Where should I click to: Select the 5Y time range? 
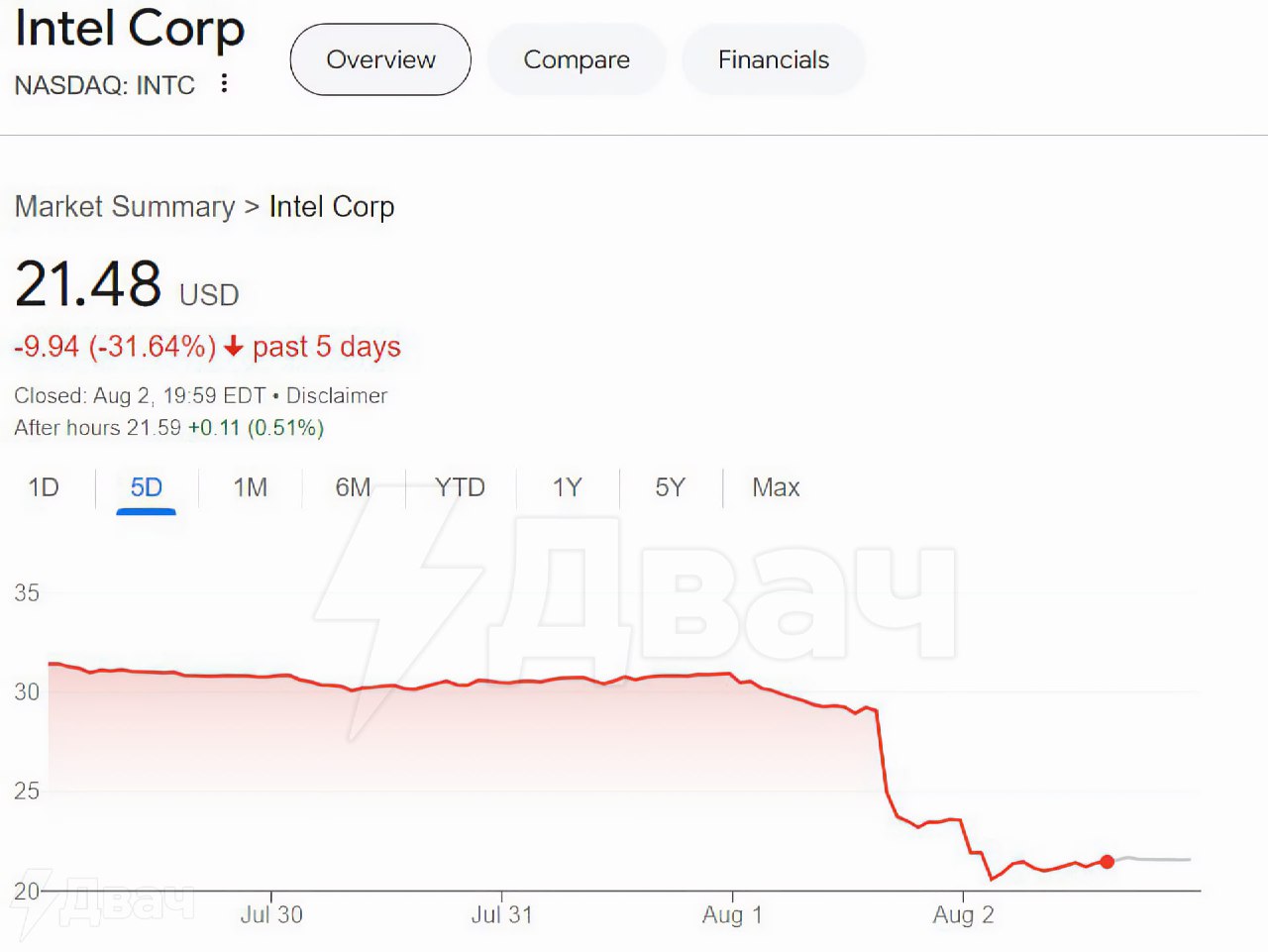[x=670, y=487]
